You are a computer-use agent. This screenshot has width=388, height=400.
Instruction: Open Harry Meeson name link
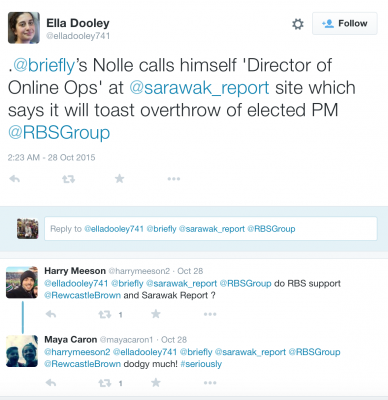pos(75,271)
